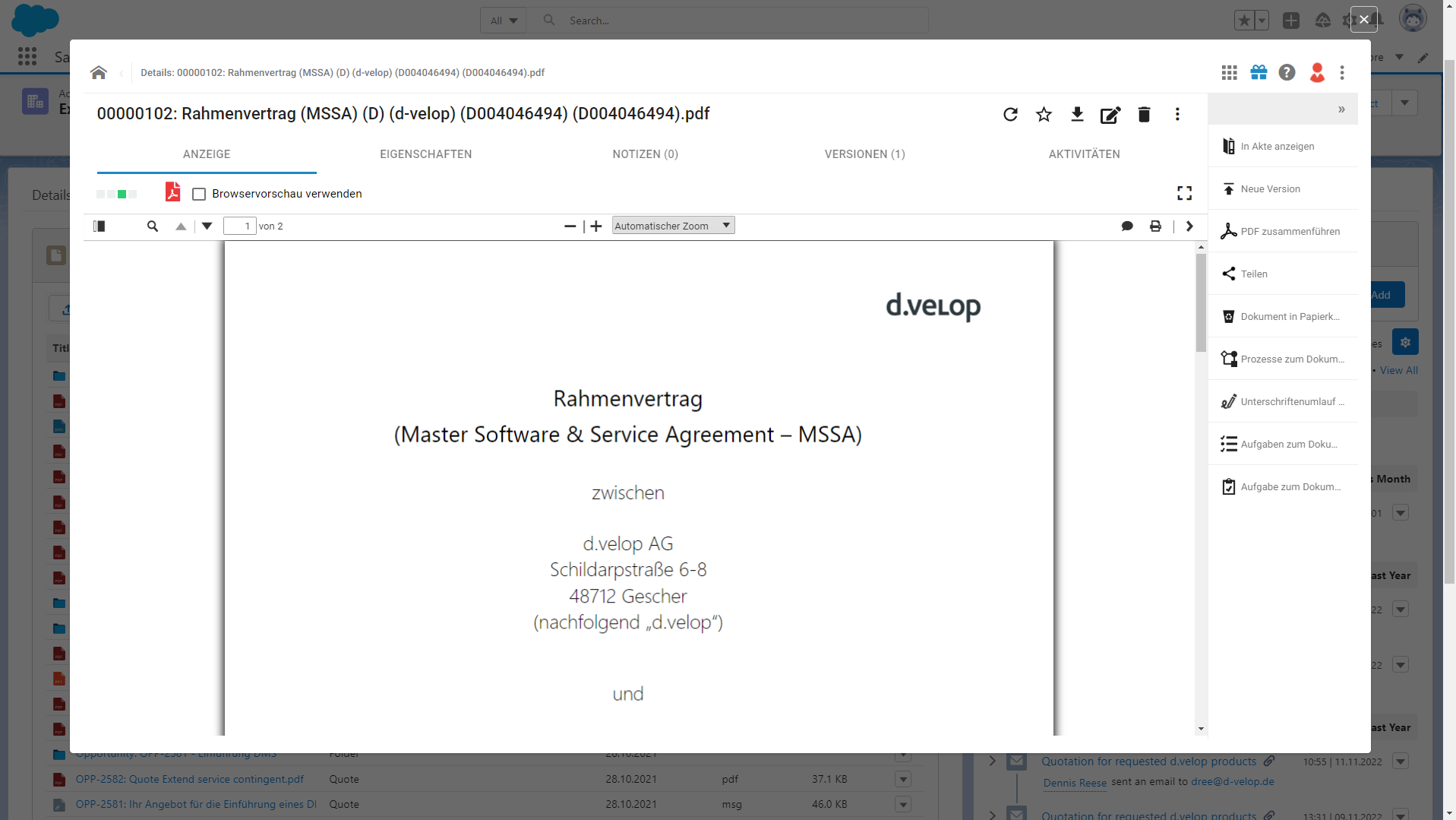Create Aufgabe zum Dokument
Viewport: 1456px width, 820px height.
(1283, 486)
